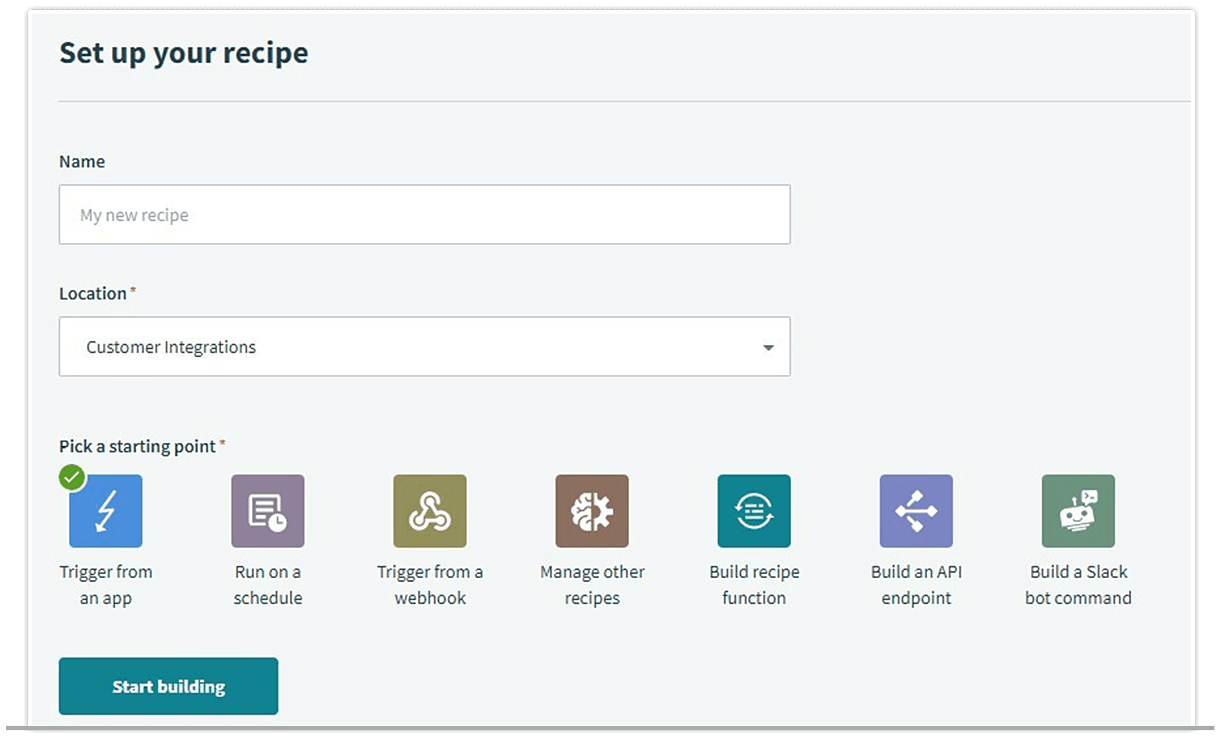Viewport: 1218px width, 743px height.
Task: Click inside the Name input field
Action: click(x=424, y=214)
